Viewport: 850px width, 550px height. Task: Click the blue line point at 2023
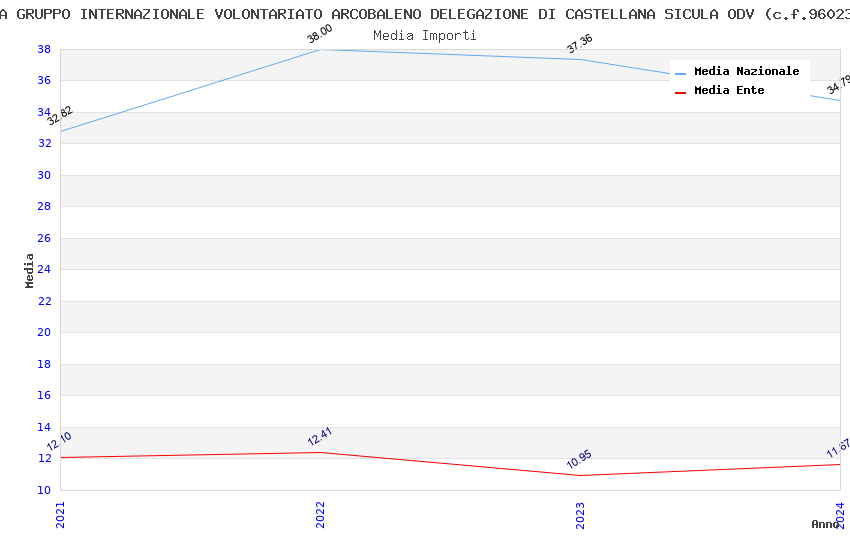(x=580, y=60)
